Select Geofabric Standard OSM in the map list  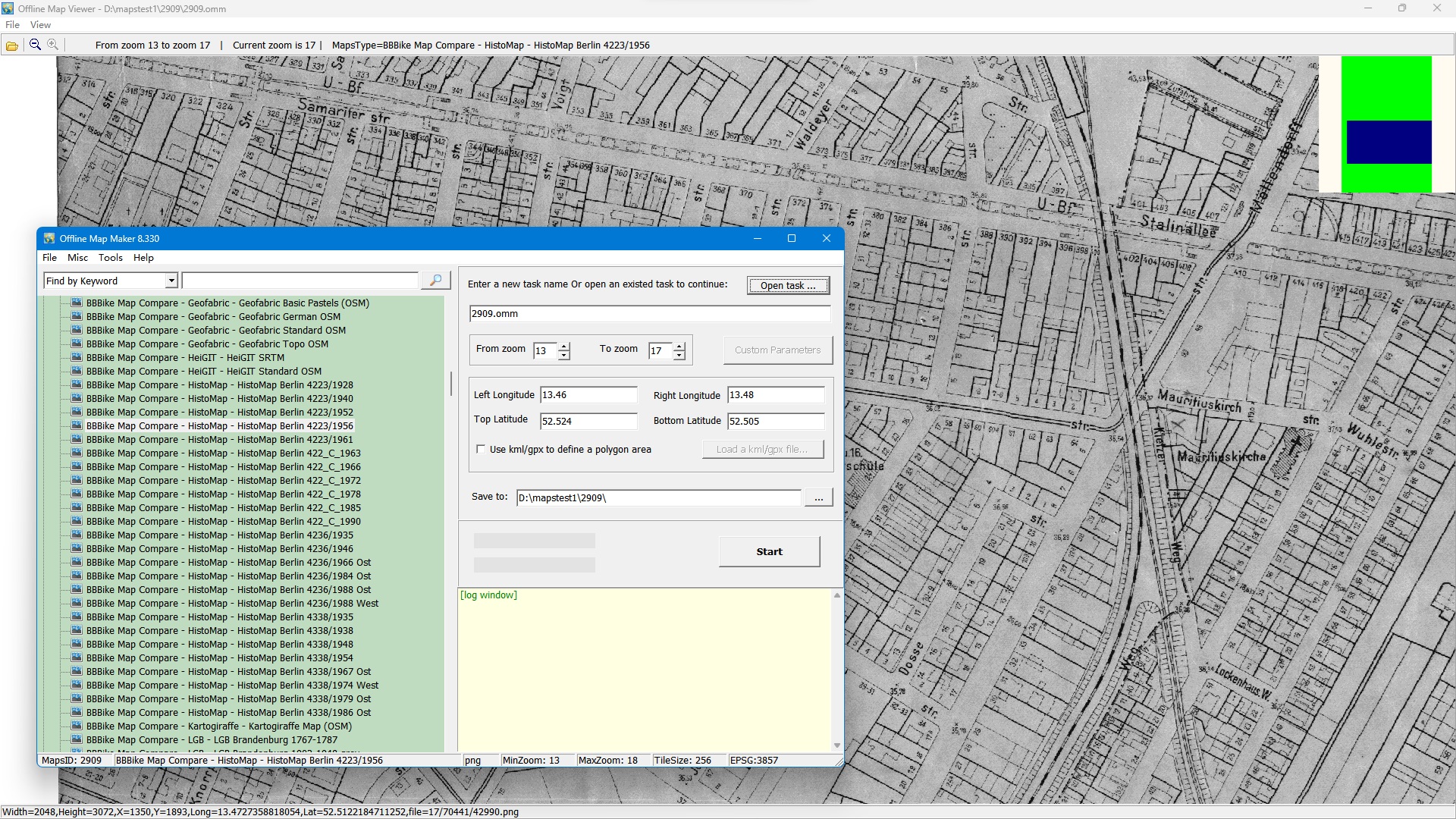215,330
